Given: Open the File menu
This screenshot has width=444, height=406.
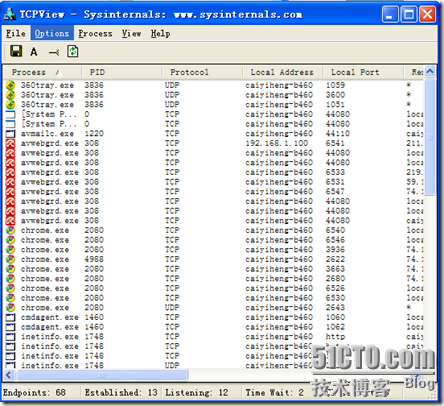Looking at the screenshot, I should [x=16, y=33].
